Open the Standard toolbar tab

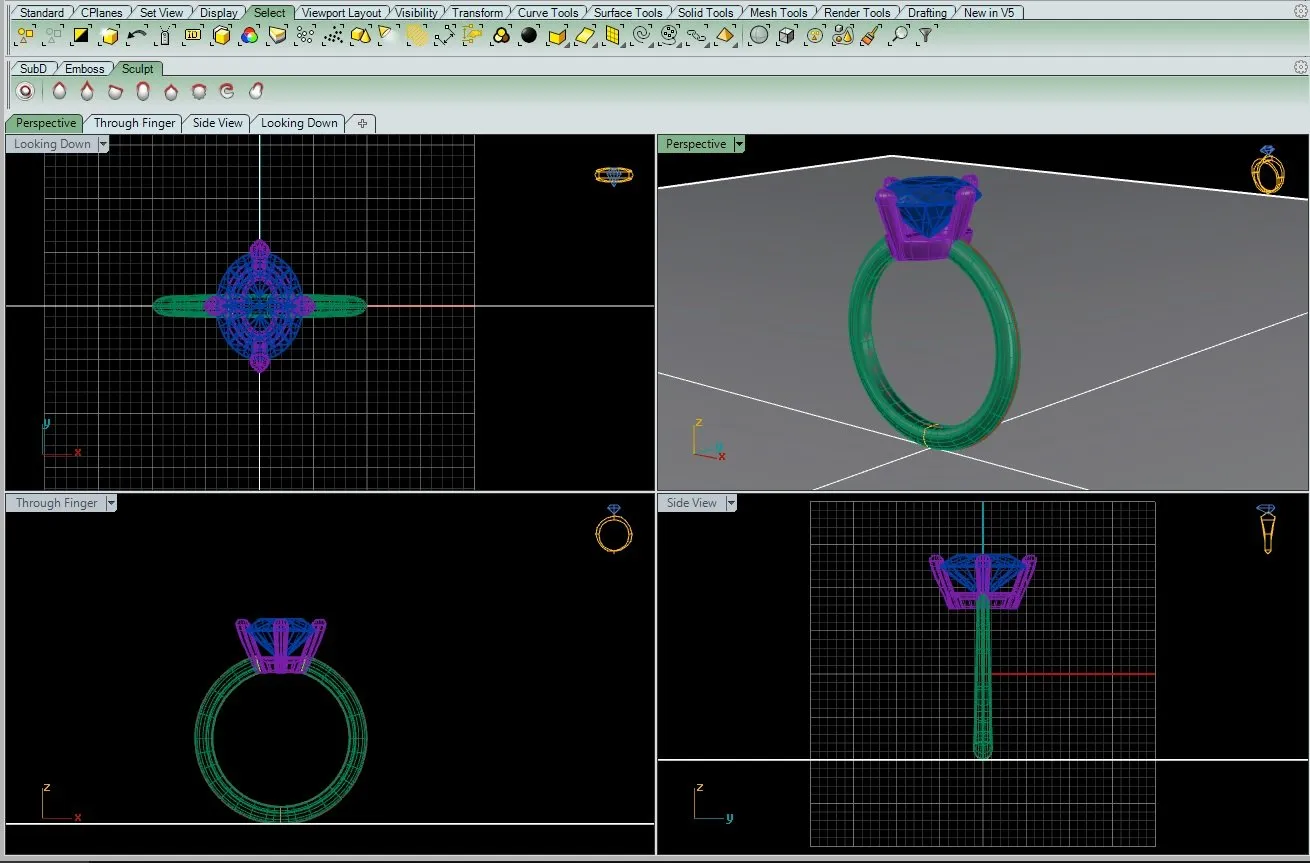click(x=41, y=13)
